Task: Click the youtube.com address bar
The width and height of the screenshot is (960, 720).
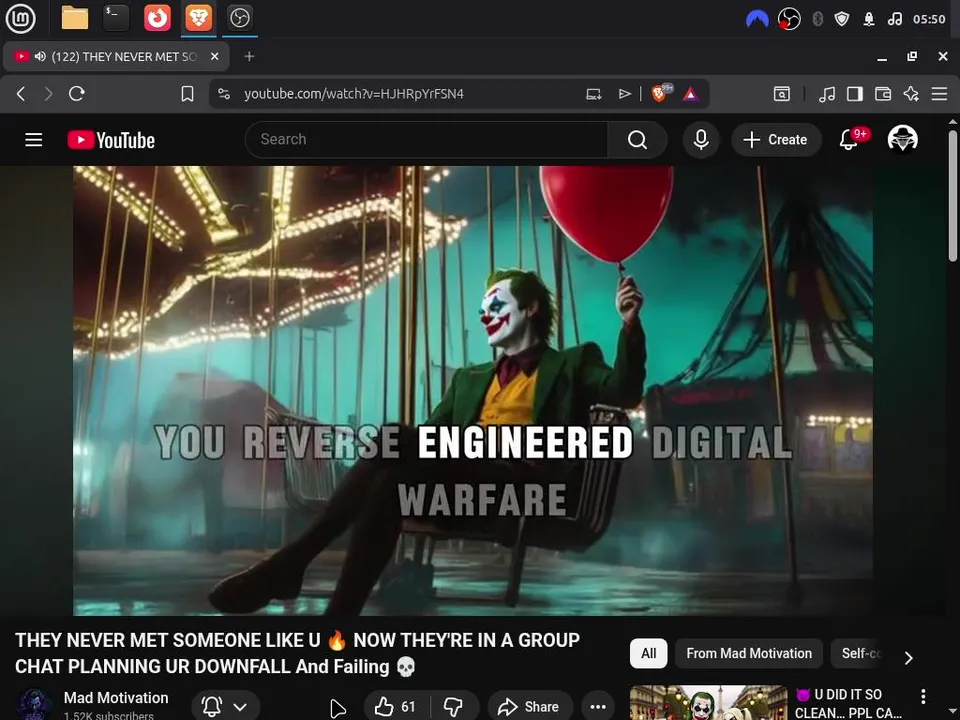Action: (x=354, y=94)
